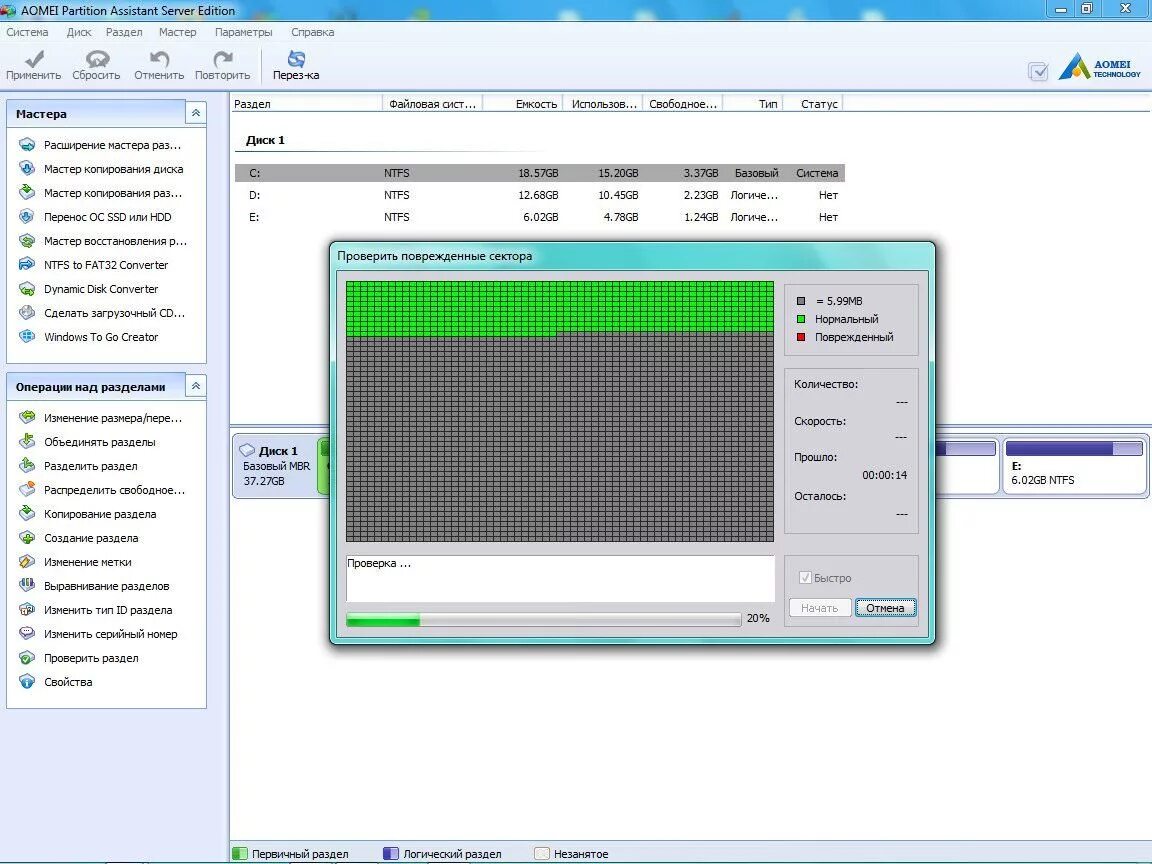Select Выравнивание разделов icon
Image resolution: width=1152 pixels, height=864 pixels.
27,586
